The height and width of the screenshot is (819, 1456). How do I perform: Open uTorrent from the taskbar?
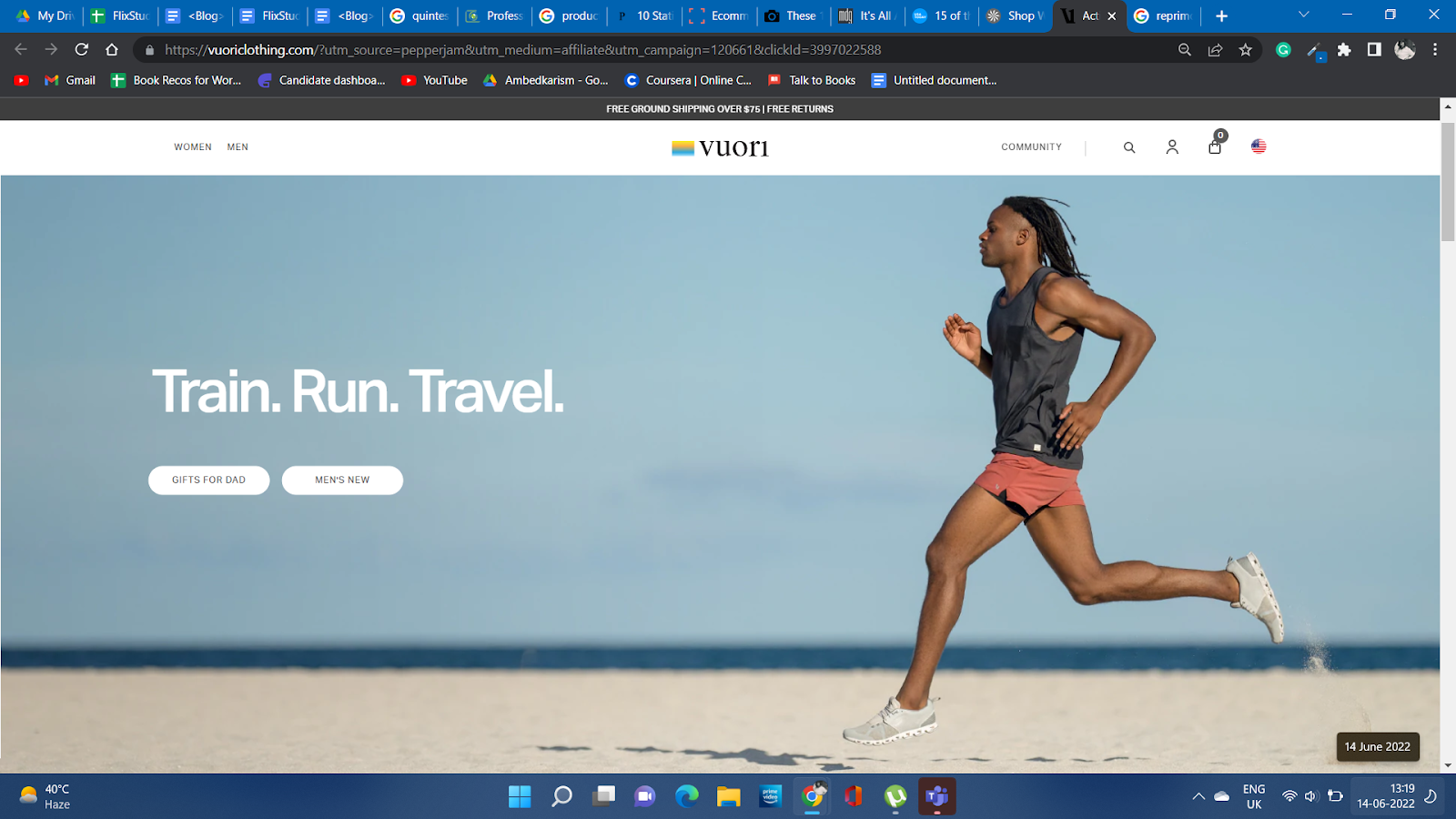point(895,796)
